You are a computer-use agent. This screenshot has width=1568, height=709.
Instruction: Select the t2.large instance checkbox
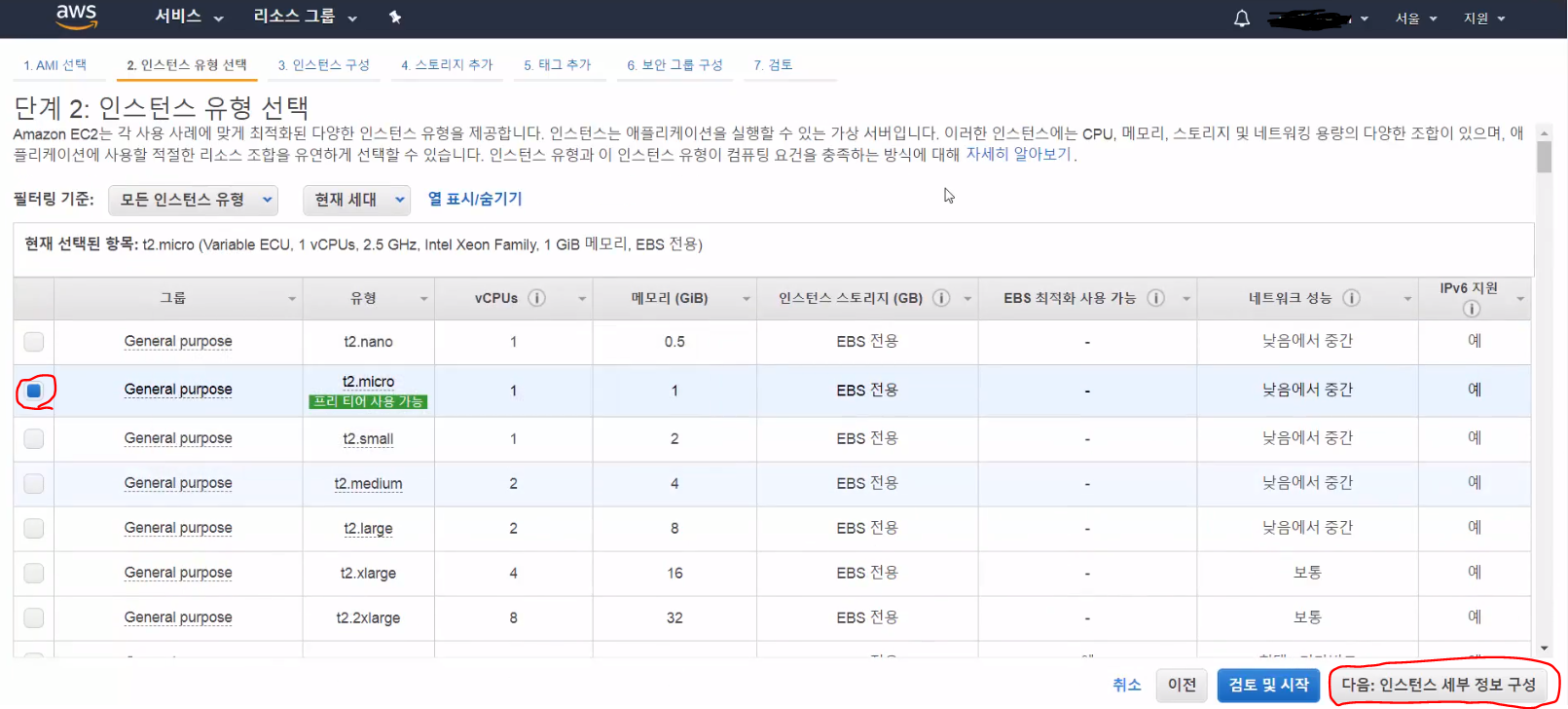34,528
